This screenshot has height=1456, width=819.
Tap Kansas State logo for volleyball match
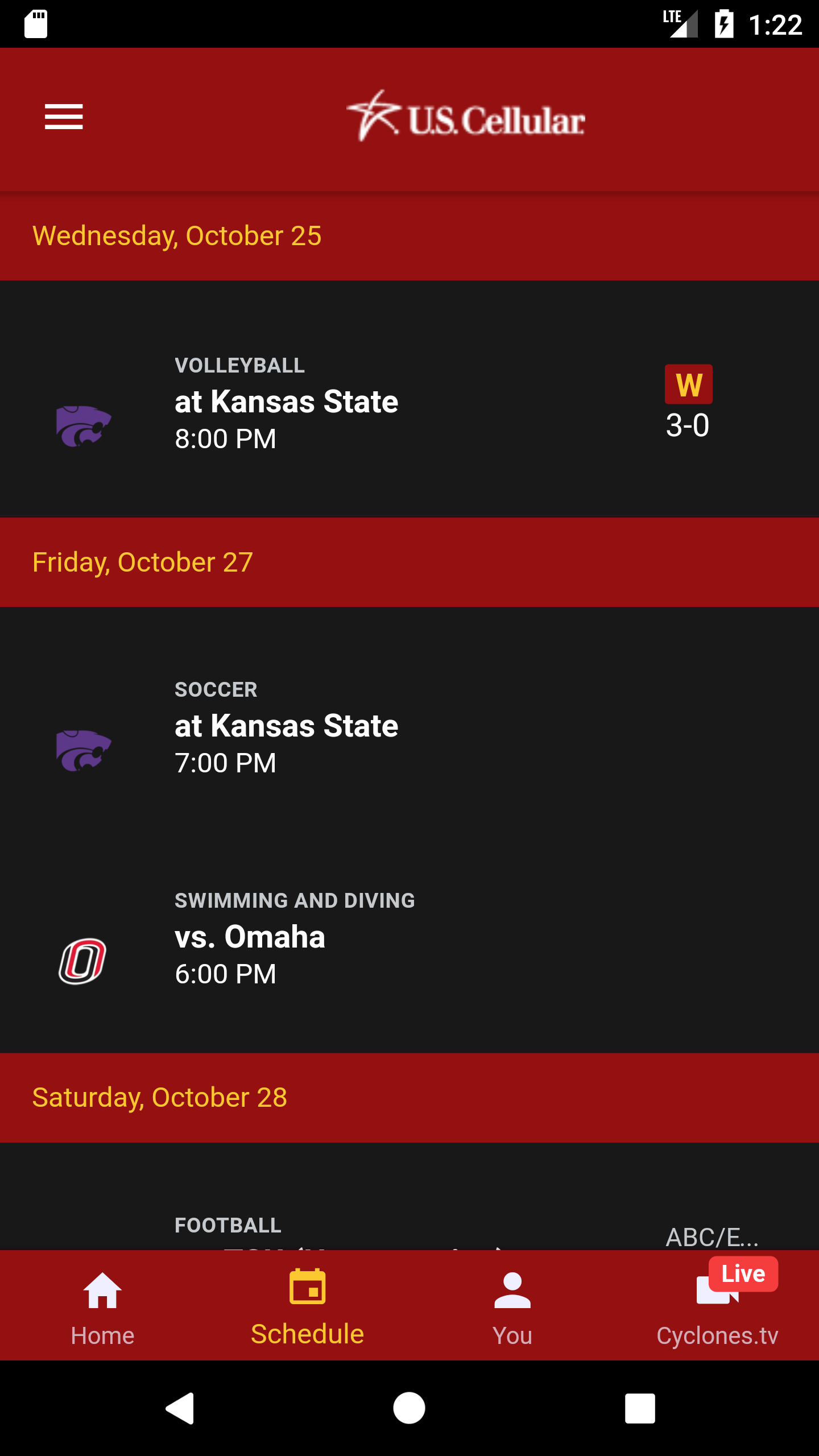pos(84,427)
